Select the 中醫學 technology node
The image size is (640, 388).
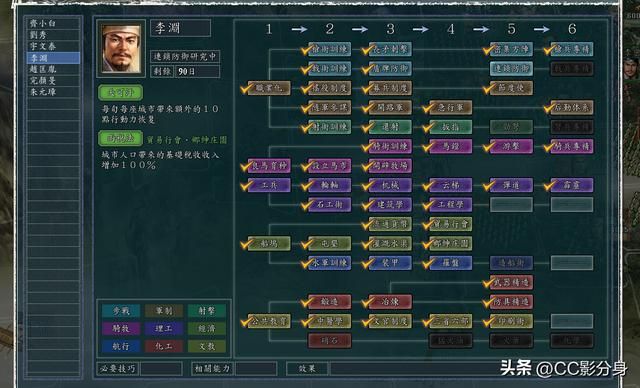click(x=330, y=321)
